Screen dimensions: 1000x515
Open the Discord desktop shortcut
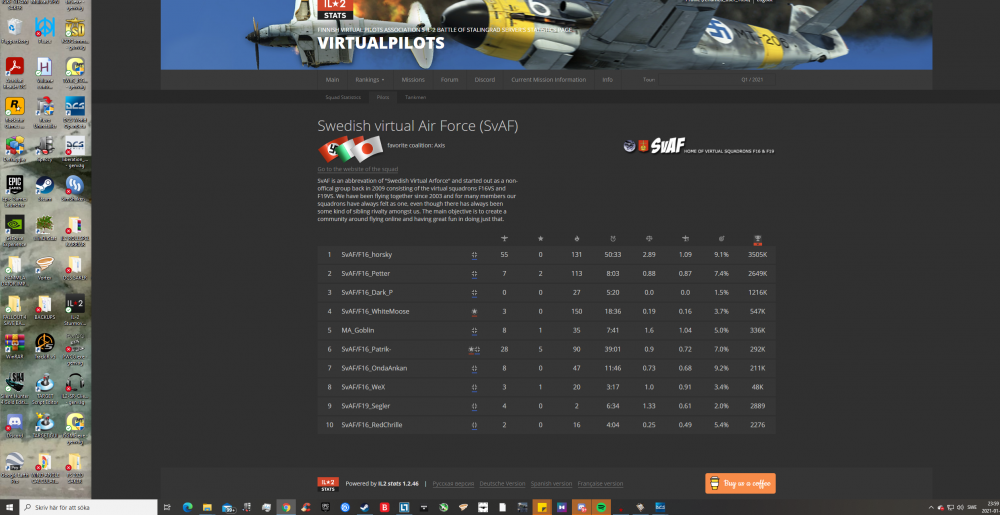[14, 425]
